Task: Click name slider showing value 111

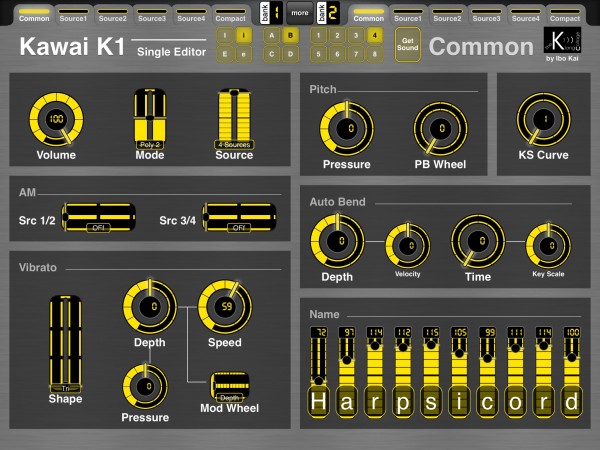Action: (515, 372)
